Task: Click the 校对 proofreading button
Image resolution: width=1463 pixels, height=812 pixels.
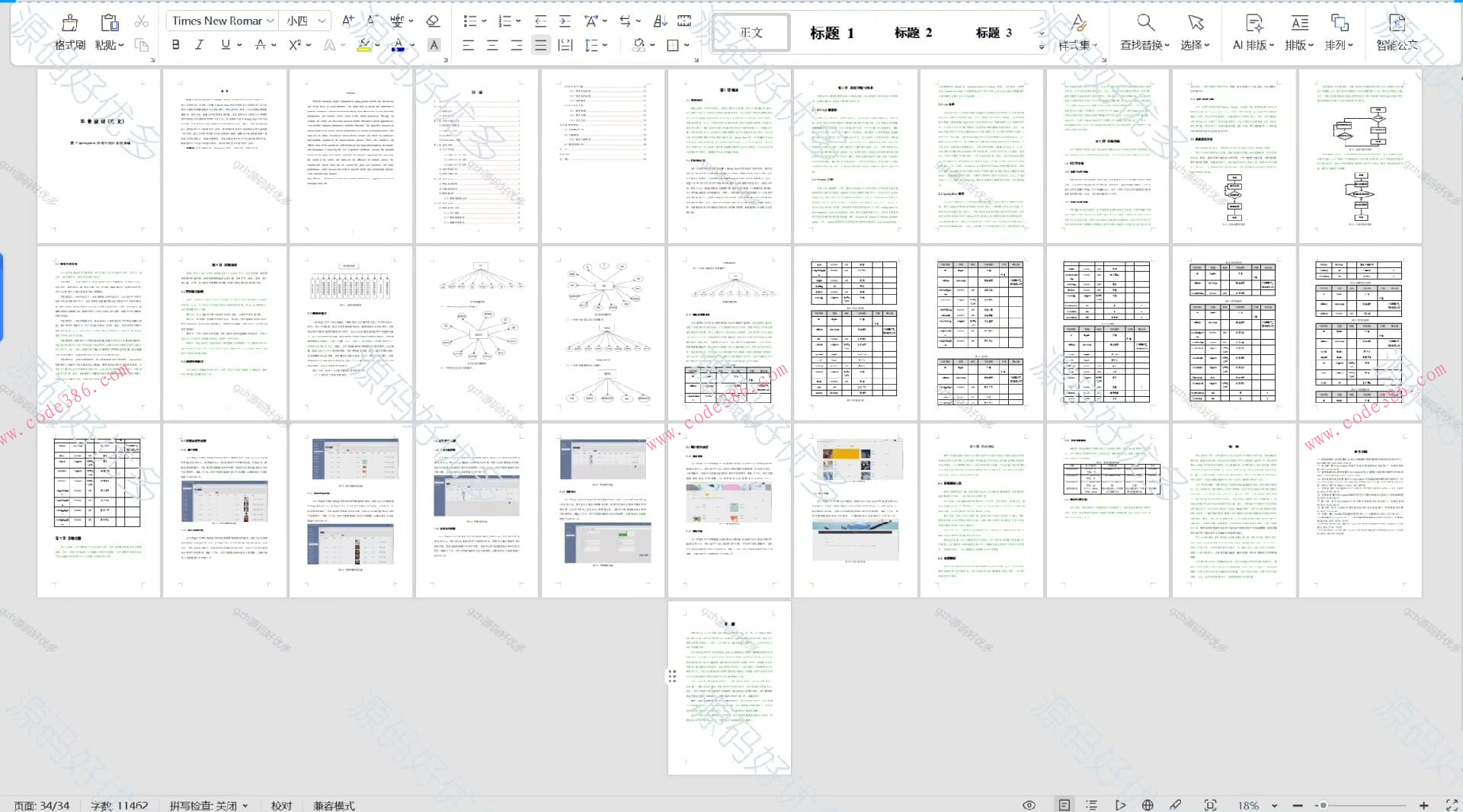Action: [281, 805]
